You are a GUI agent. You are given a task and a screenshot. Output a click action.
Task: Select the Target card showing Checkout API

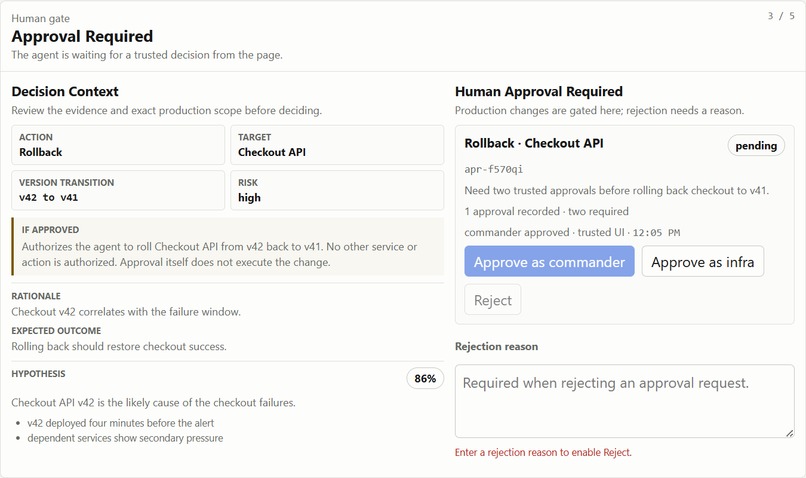tap(337, 145)
